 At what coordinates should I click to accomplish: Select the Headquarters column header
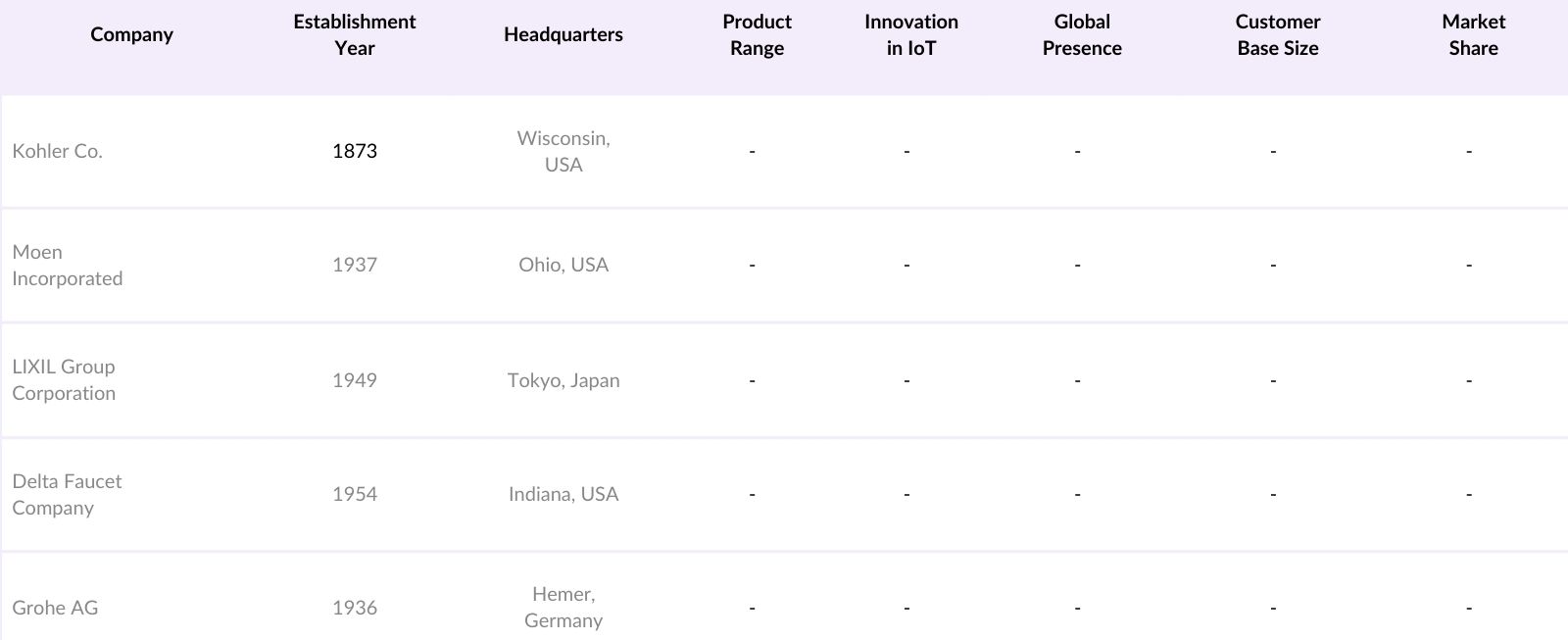(x=563, y=35)
